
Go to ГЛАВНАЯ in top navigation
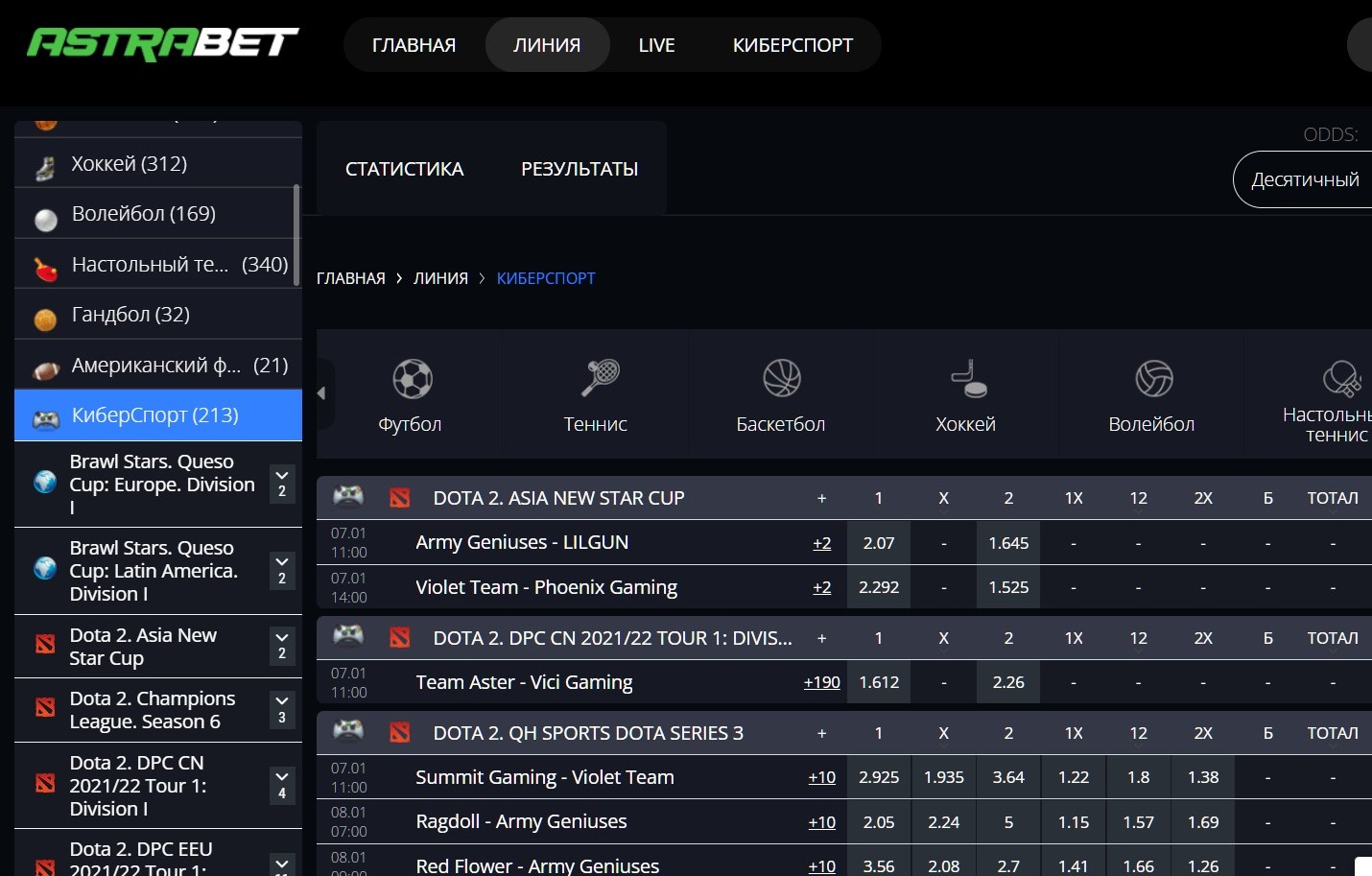[x=414, y=45]
